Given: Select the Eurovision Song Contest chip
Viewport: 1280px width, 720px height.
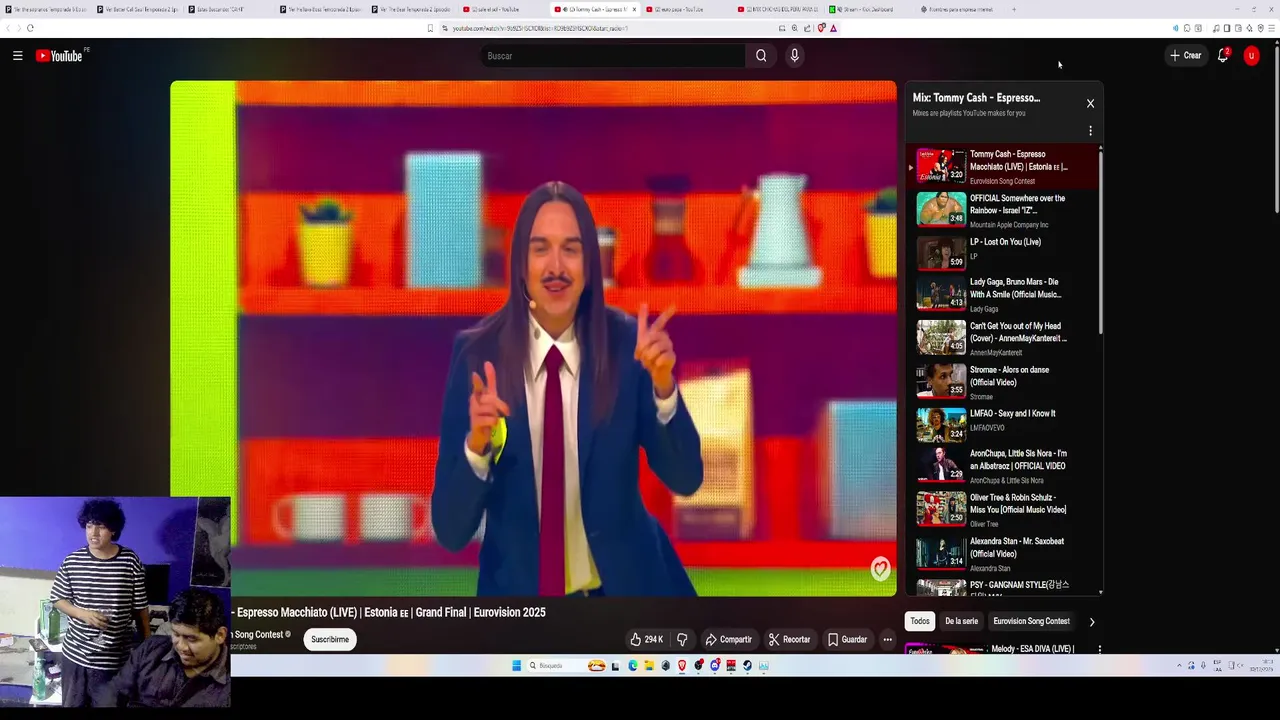Looking at the screenshot, I should coord(1031,621).
